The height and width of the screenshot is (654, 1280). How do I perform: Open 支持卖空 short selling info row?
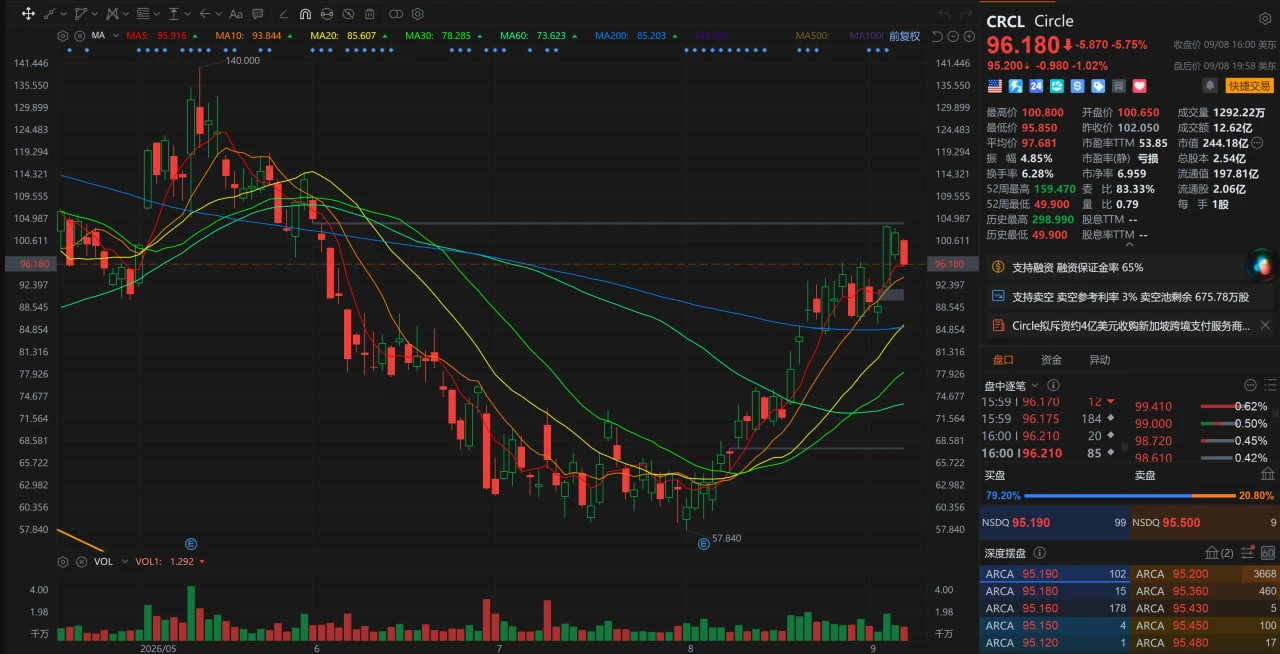[x=1129, y=297]
